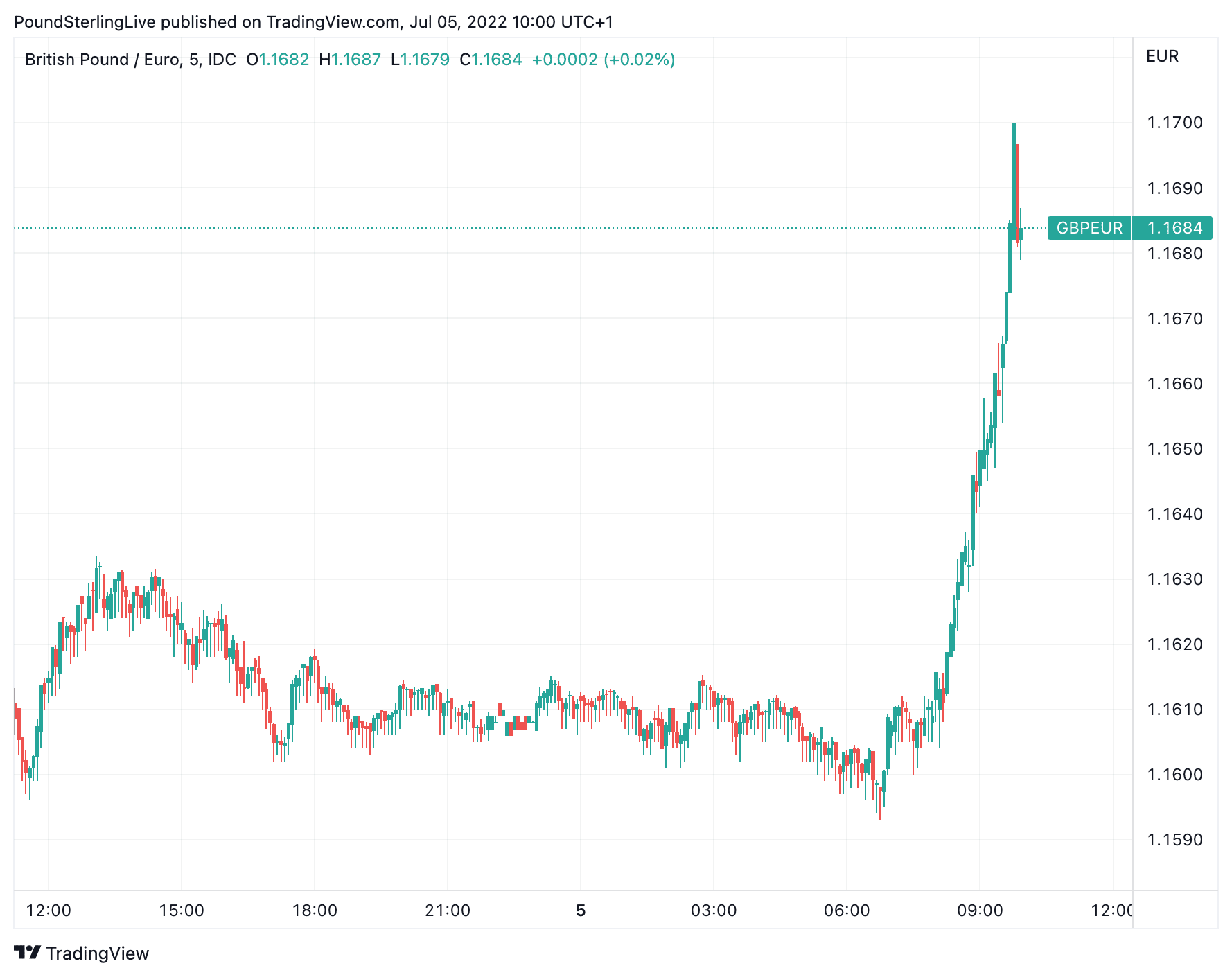Click the 03:00 time axis label

pyautogui.click(x=714, y=910)
